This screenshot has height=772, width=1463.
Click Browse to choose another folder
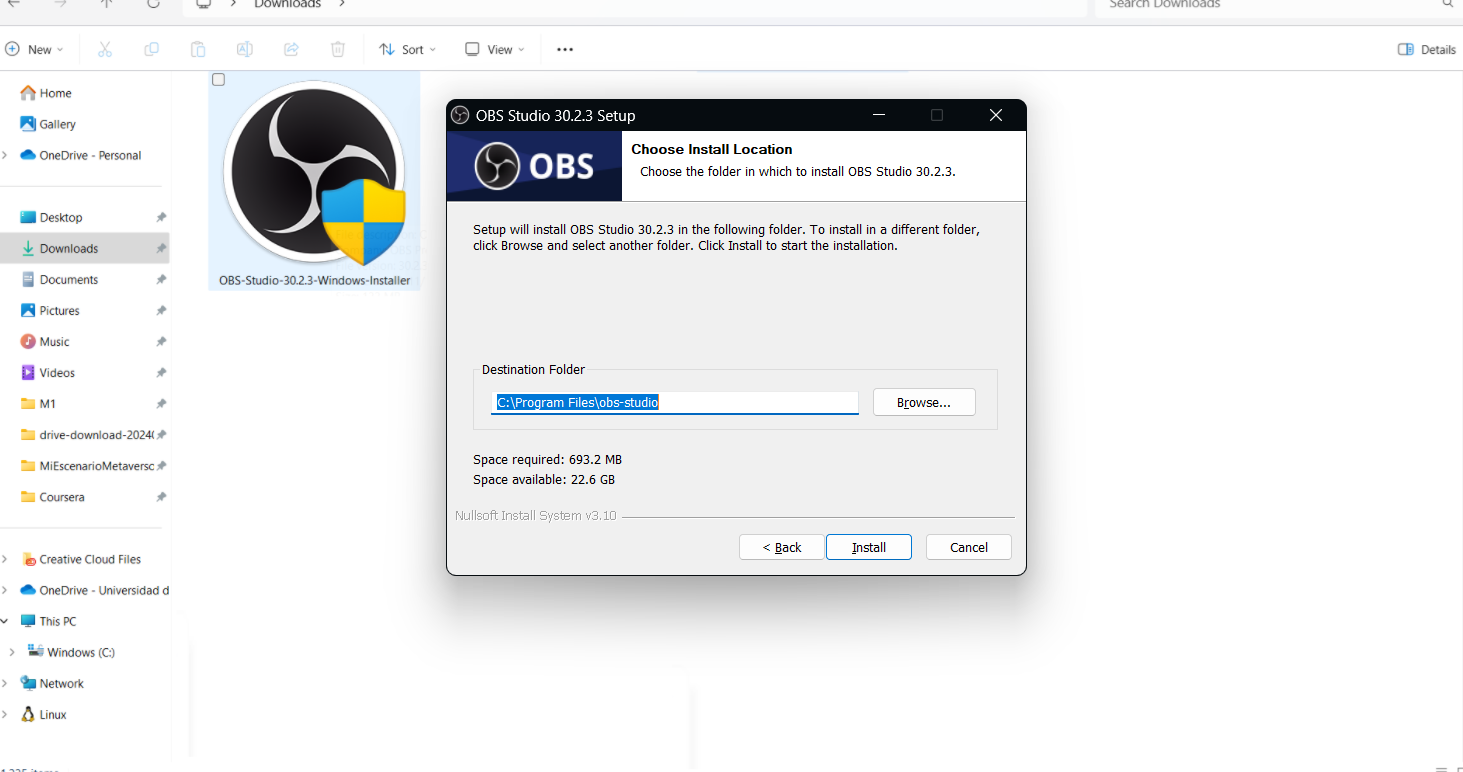tap(924, 402)
